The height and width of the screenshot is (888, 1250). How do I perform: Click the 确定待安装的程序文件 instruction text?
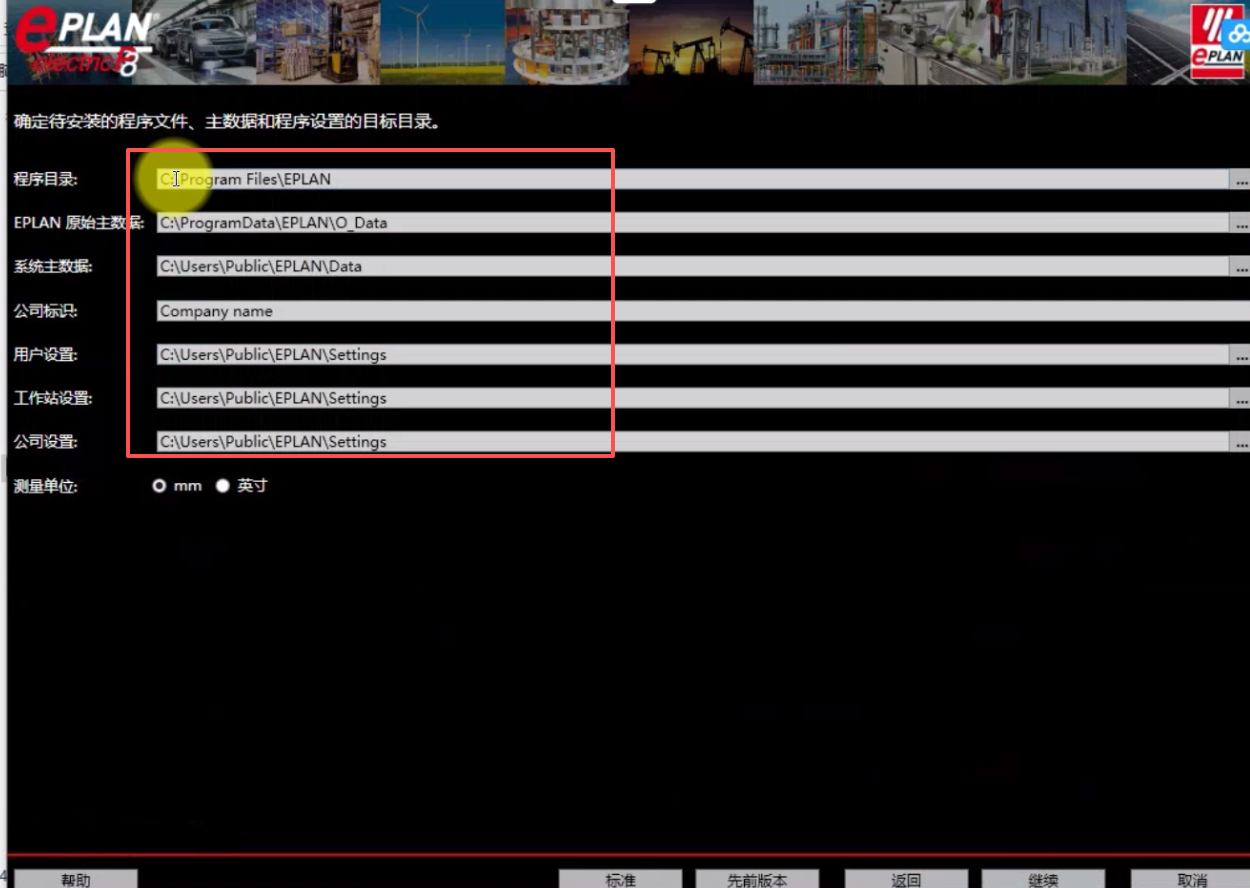pos(227,123)
